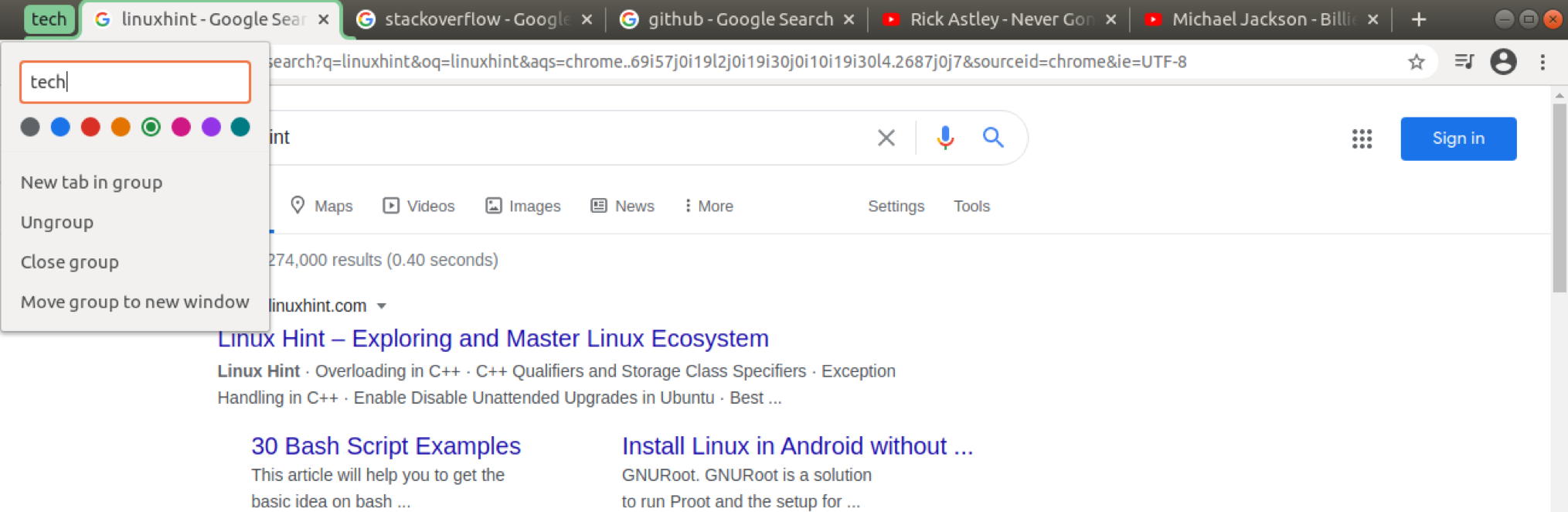Click the blue search magnifier icon
Viewport: 1568px width, 512px height.
tap(993, 138)
